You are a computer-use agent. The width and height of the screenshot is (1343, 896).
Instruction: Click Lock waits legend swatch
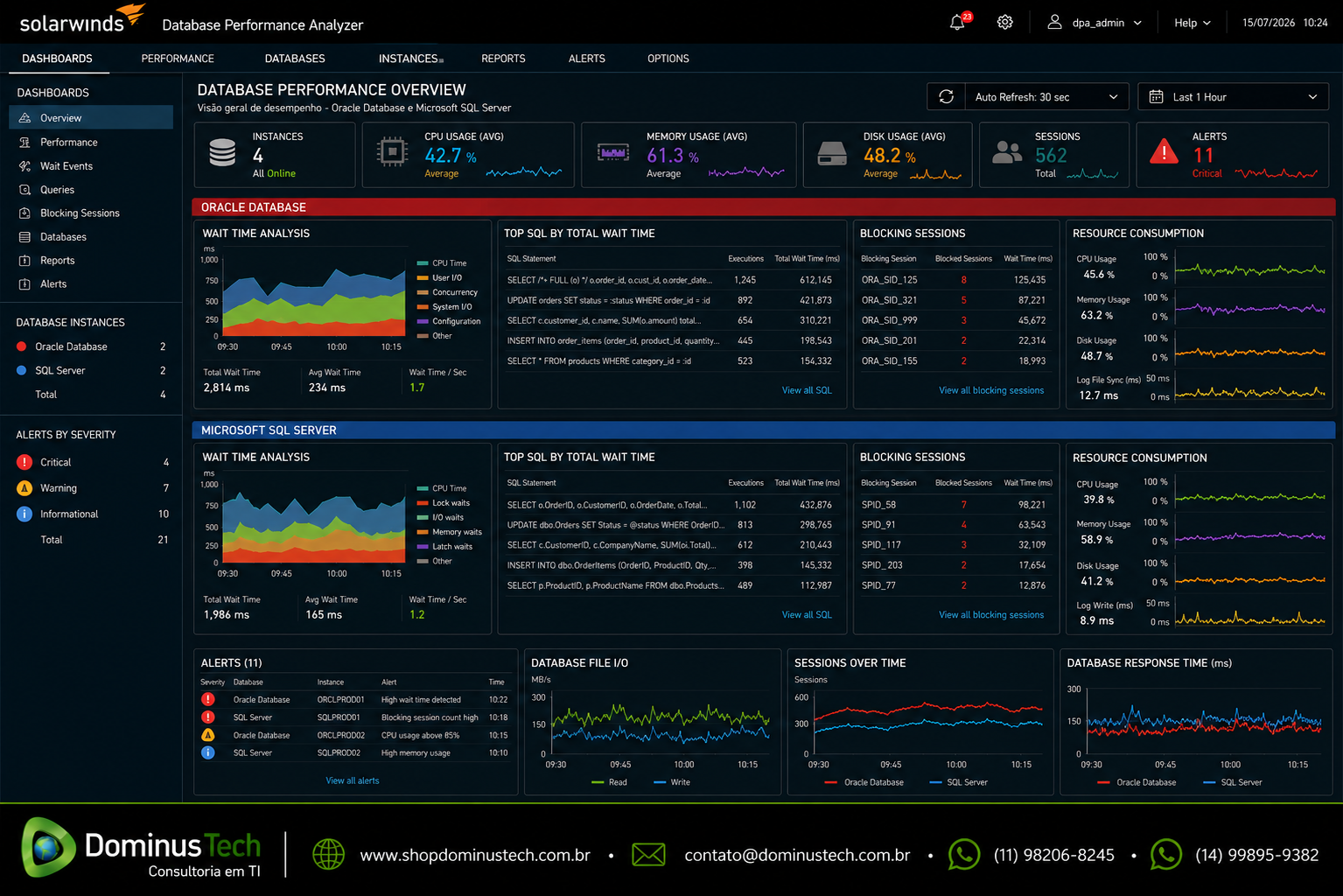click(x=423, y=503)
